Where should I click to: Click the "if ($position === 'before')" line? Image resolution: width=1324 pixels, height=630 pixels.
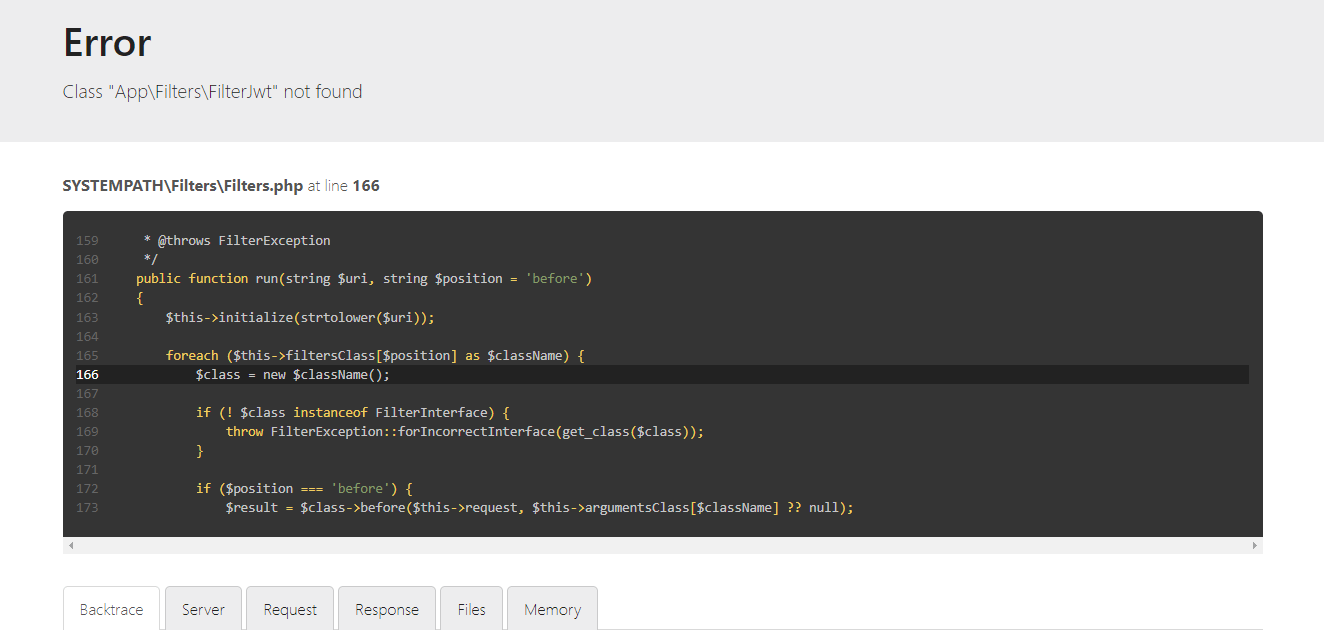(304, 488)
